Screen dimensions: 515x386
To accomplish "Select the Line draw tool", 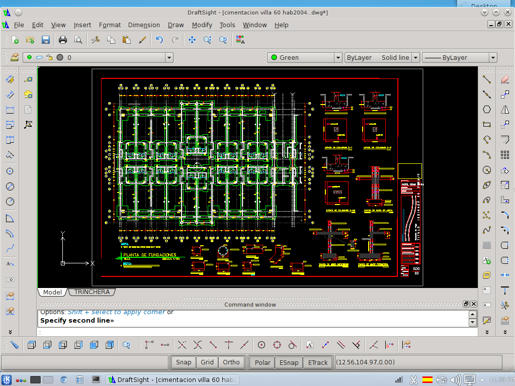I will tap(487, 79).
